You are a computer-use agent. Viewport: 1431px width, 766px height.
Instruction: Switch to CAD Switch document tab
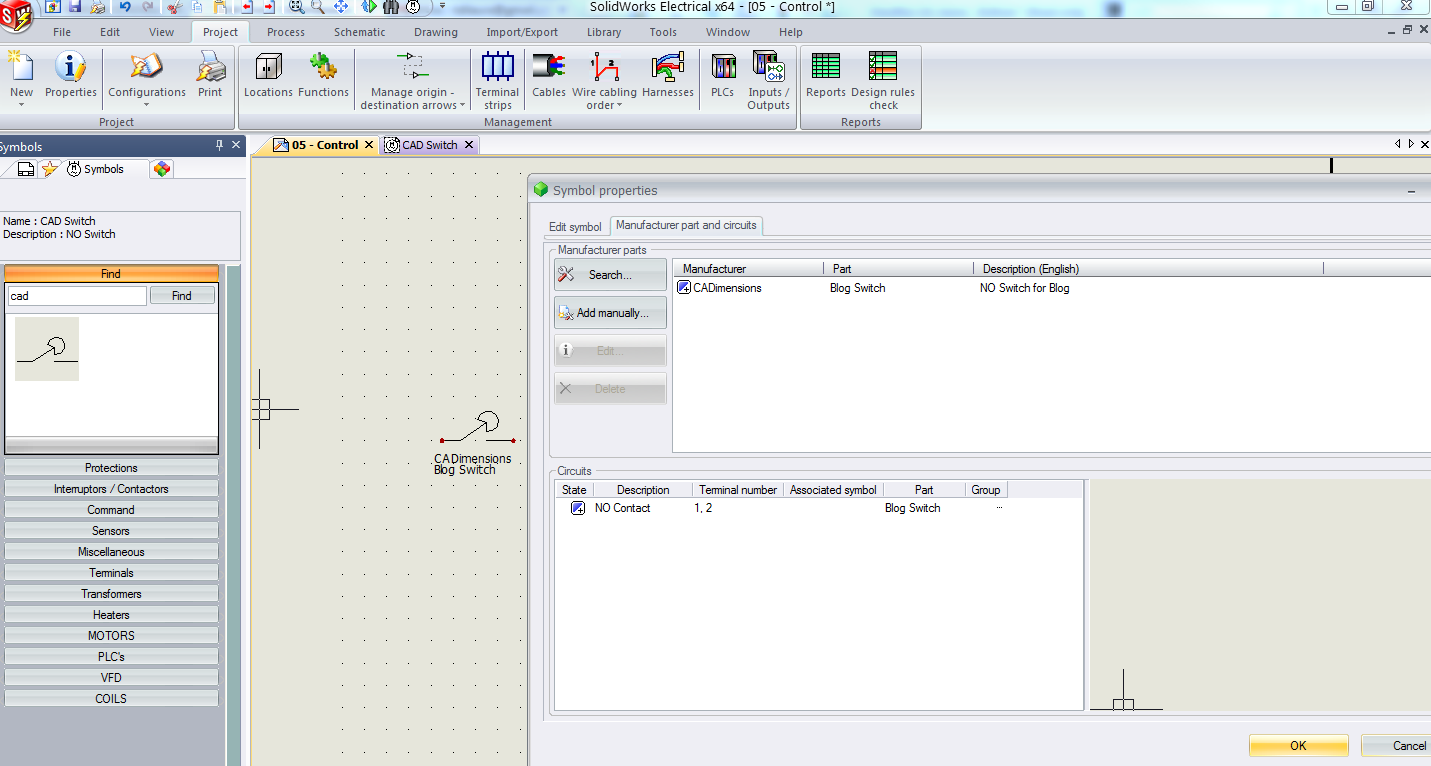429,145
